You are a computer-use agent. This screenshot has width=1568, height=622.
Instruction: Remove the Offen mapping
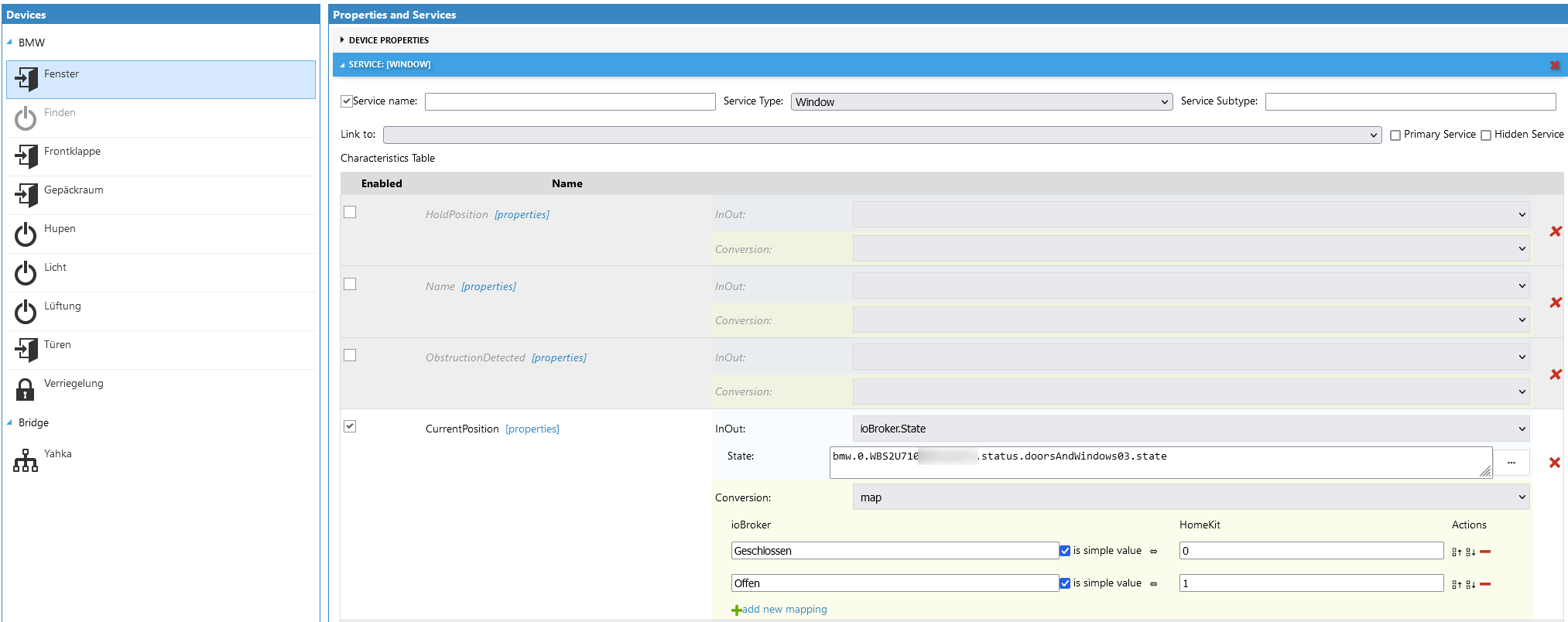point(1485,584)
